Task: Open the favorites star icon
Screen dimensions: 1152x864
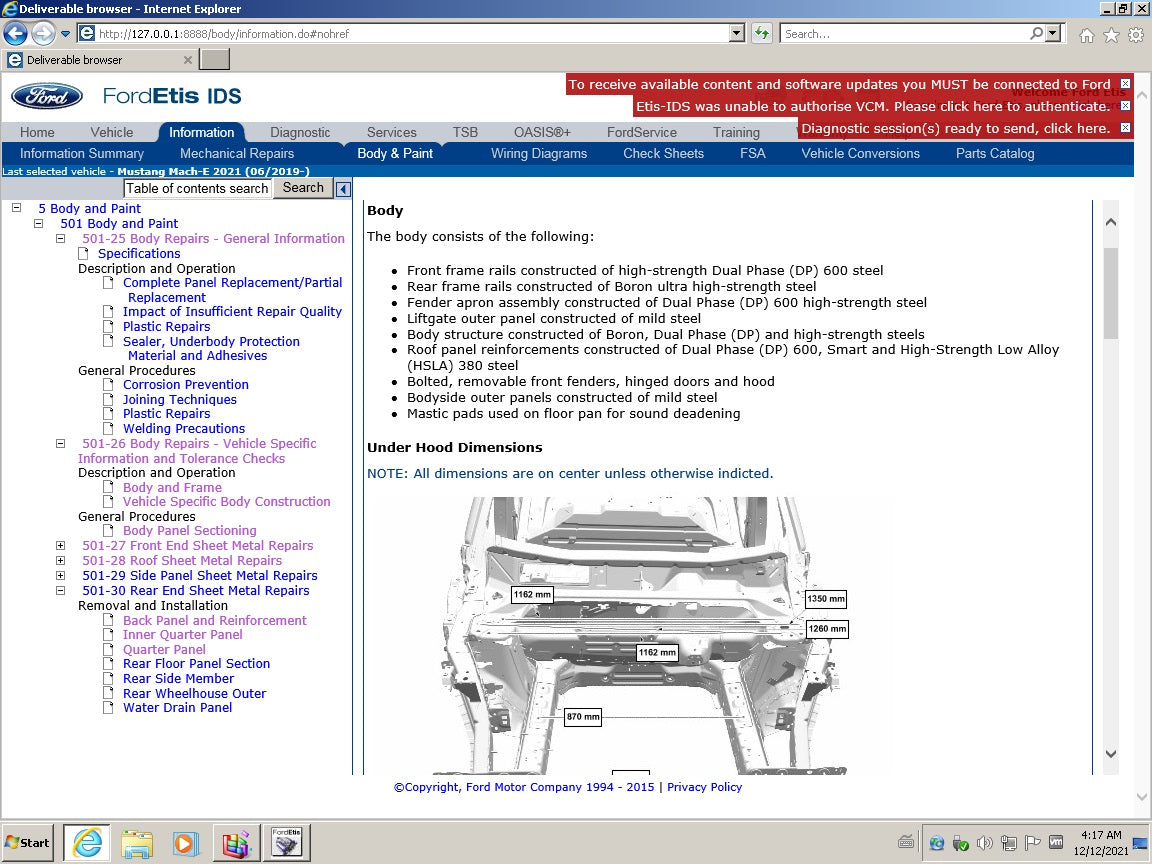Action: click(1111, 35)
